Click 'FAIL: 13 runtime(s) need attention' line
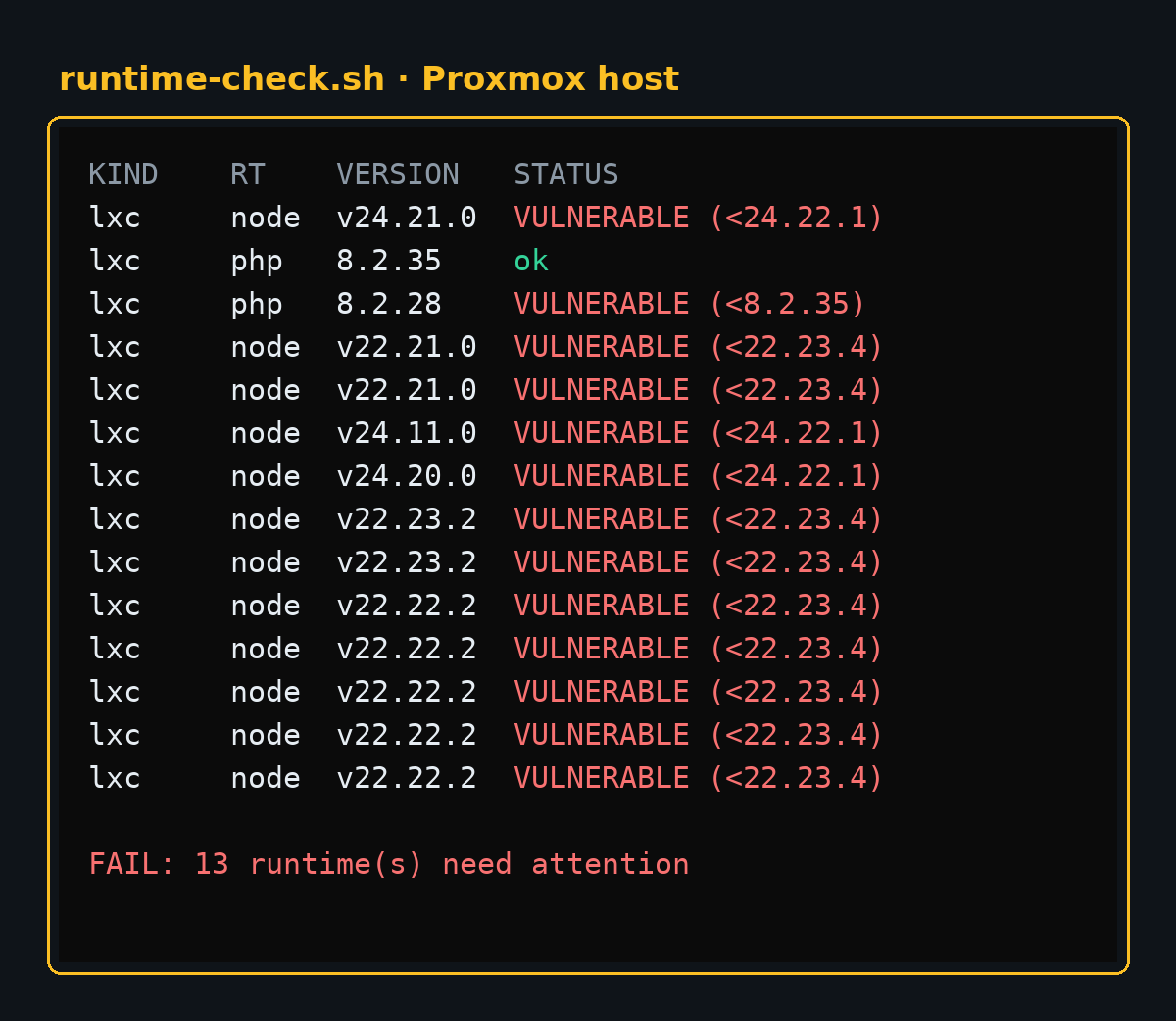 389,864
